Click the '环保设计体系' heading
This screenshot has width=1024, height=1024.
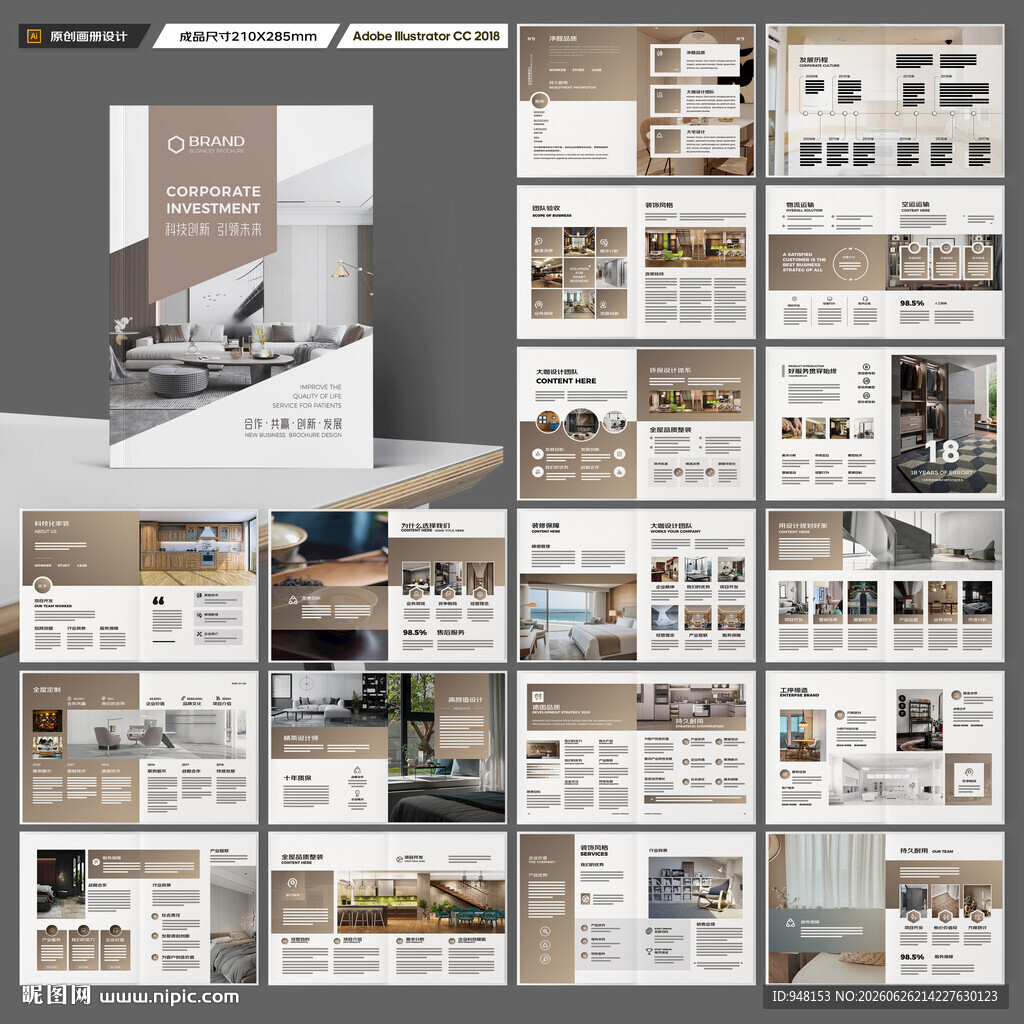coord(669,370)
